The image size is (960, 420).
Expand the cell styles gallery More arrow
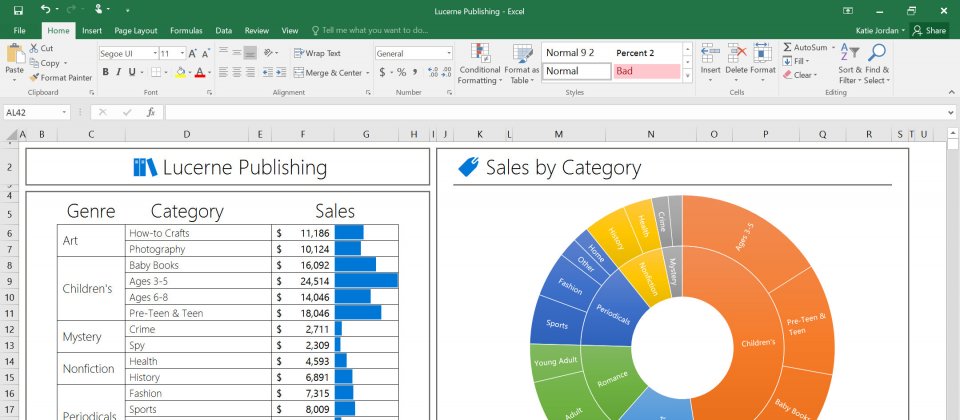tap(688, 75)
